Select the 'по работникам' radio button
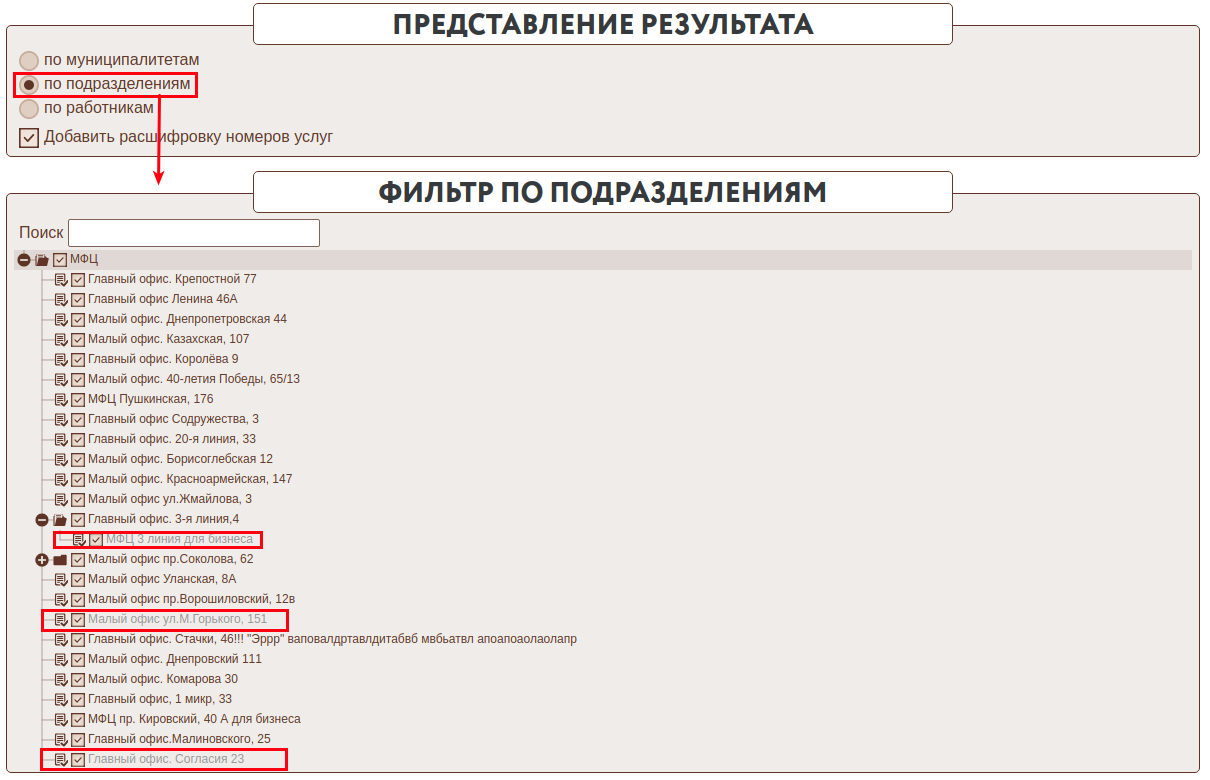1210x780 pixels. [29, 108]
